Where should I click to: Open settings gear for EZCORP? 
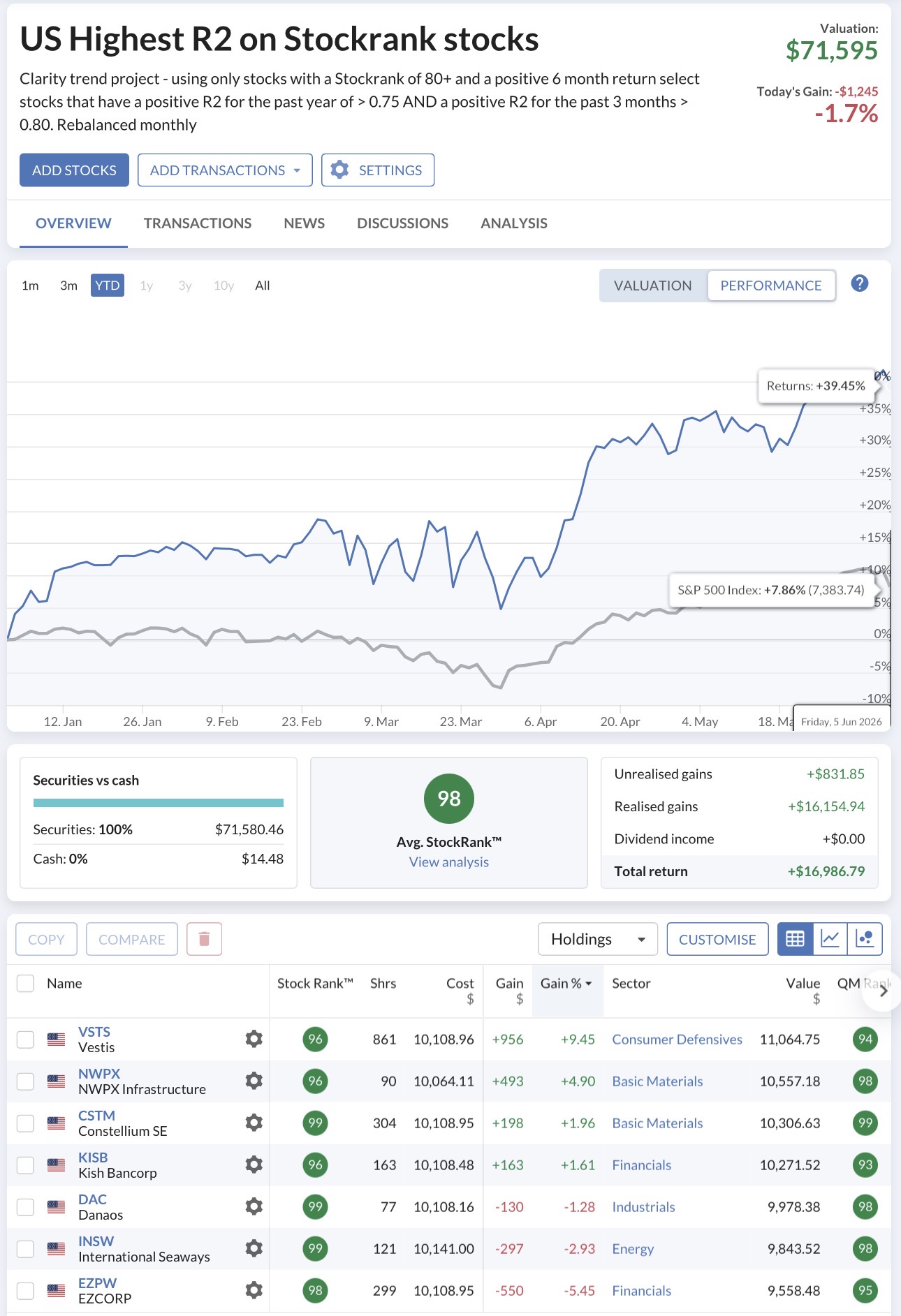[254, 1290]
